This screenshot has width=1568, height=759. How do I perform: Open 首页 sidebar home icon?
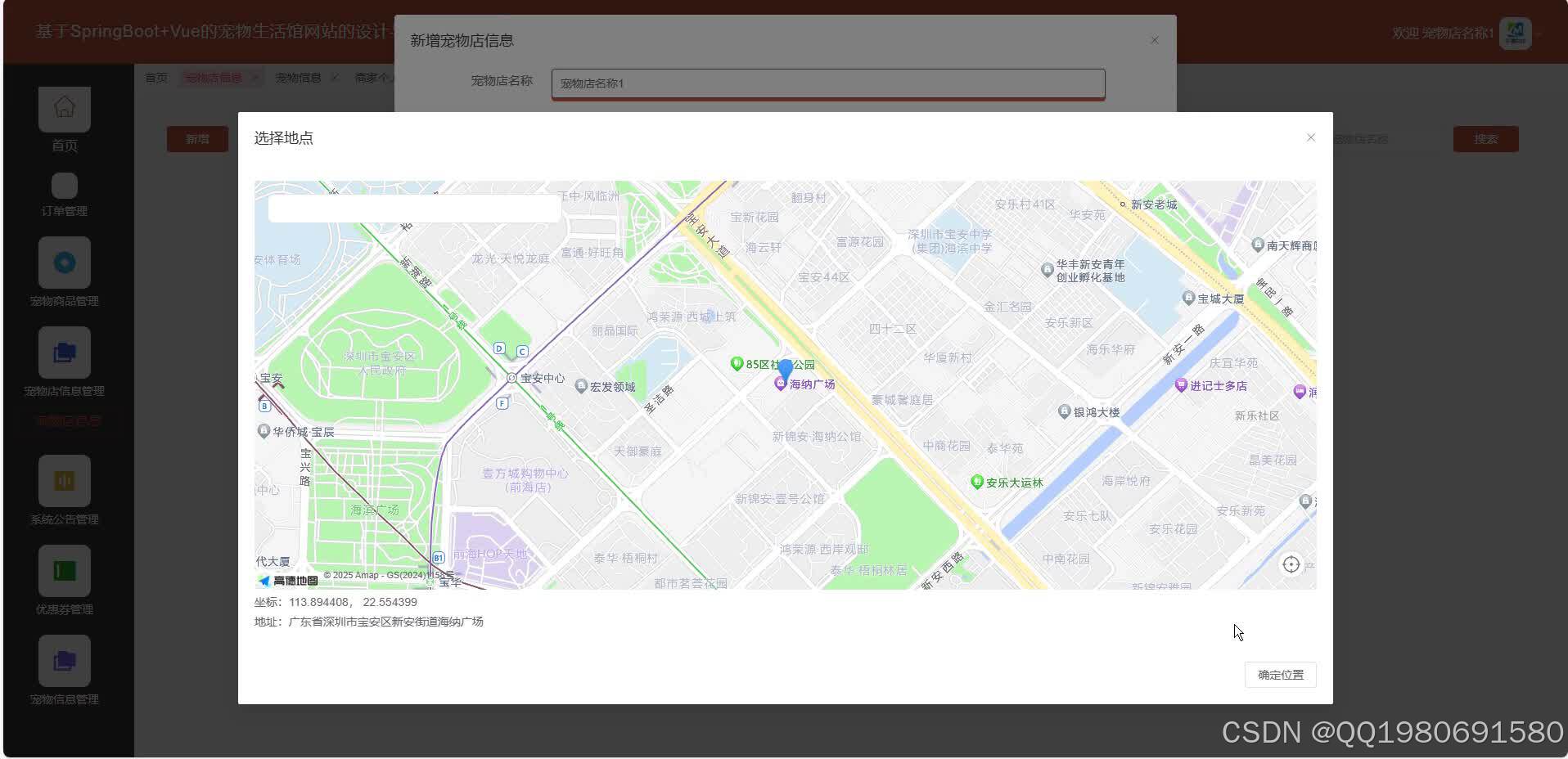coord(65,109)
